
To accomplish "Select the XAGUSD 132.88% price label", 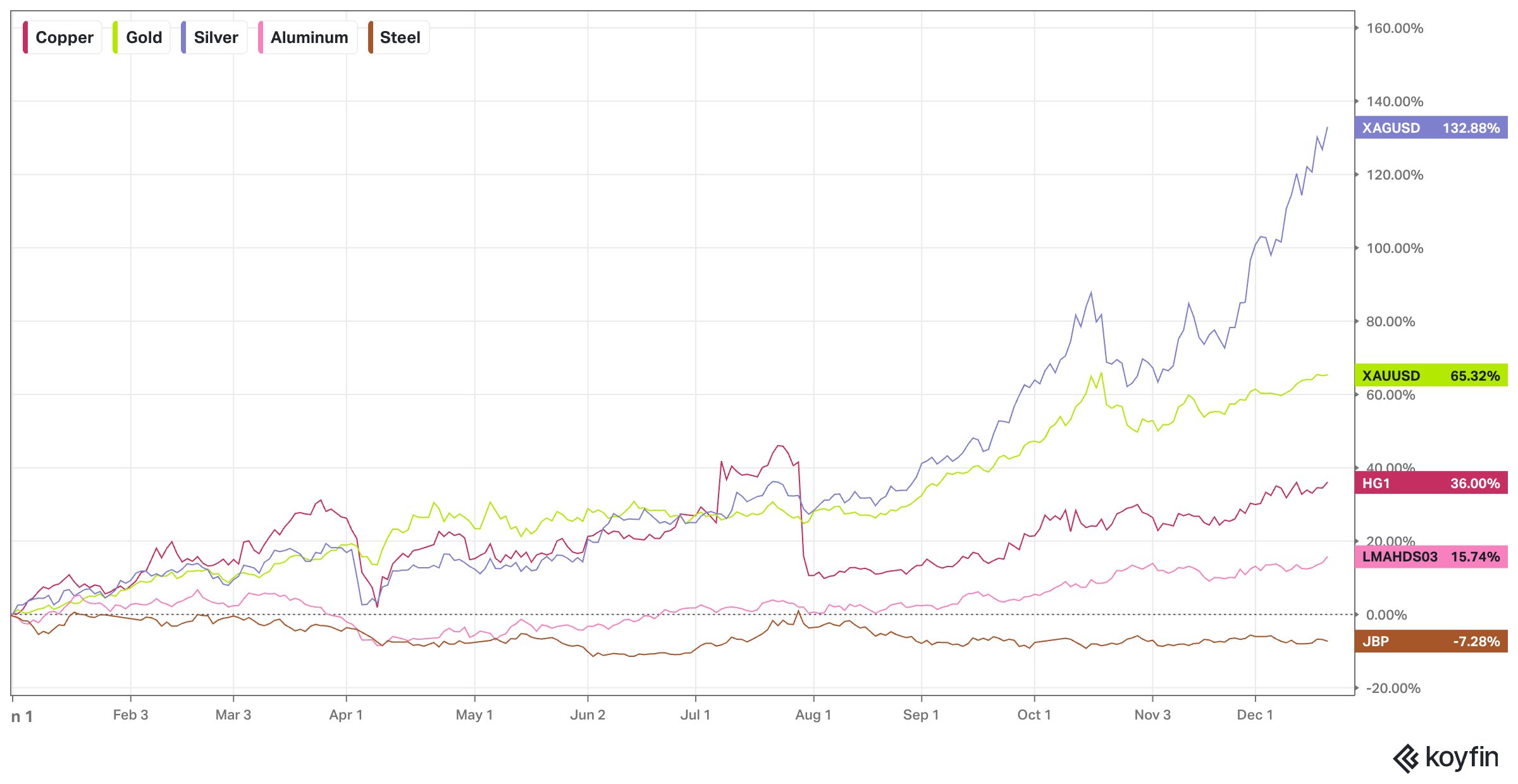I will 1431,128.
